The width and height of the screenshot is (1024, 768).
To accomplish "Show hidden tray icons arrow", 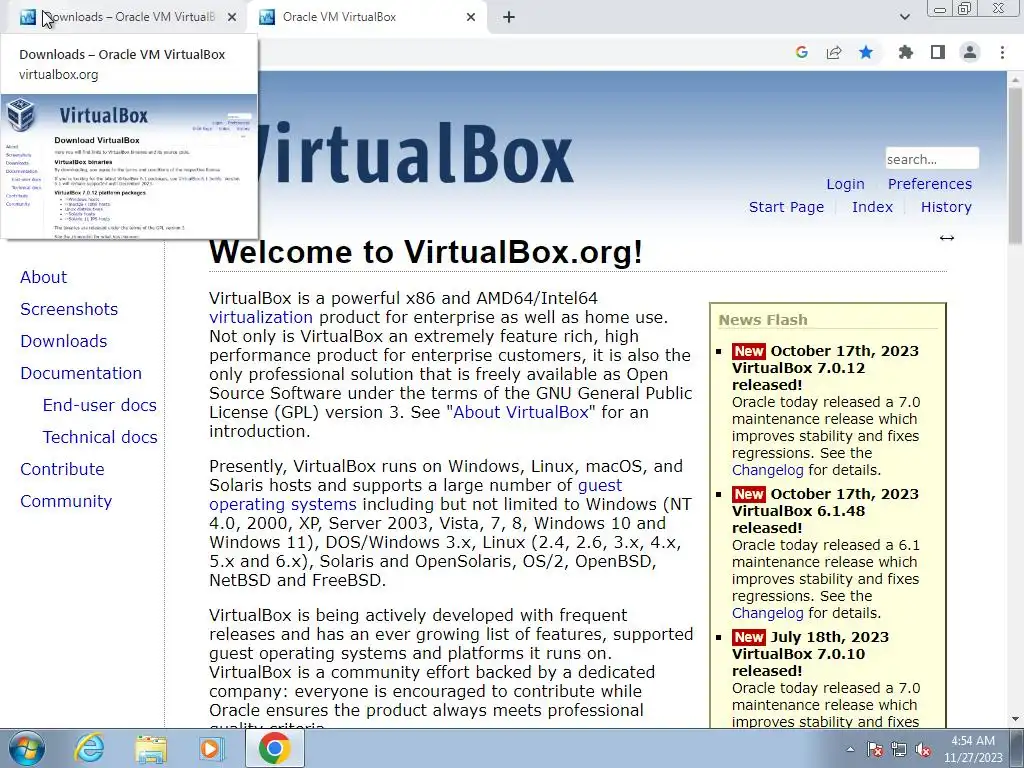I will 850,749.
